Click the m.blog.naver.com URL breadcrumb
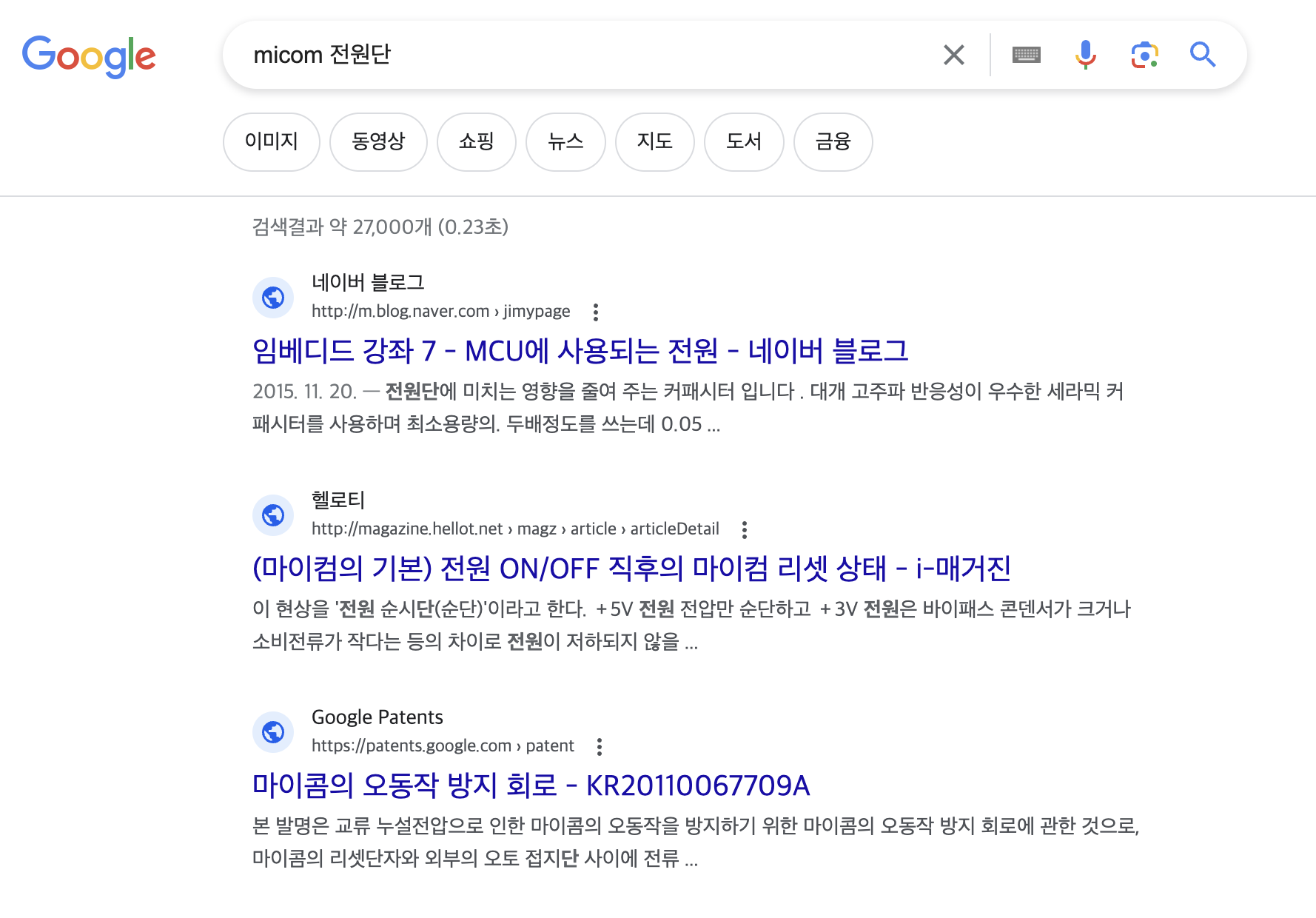 [441, 311]
